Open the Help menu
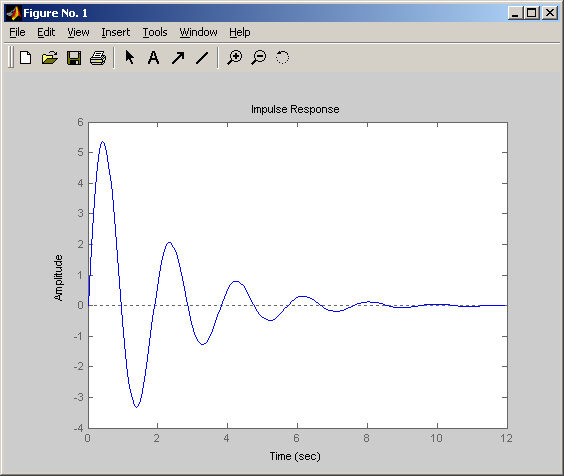Screen dimensions: 564x476 tap(240, 32)
